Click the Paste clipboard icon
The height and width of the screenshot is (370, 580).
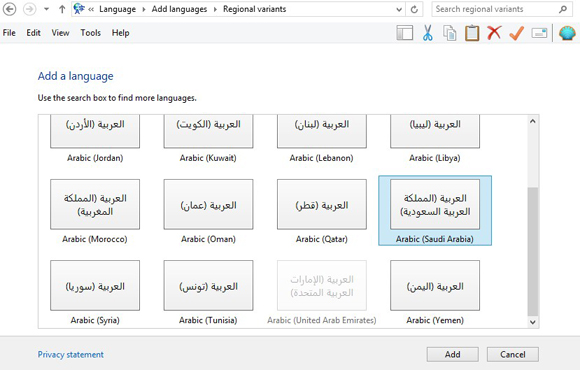click(472, 33)
